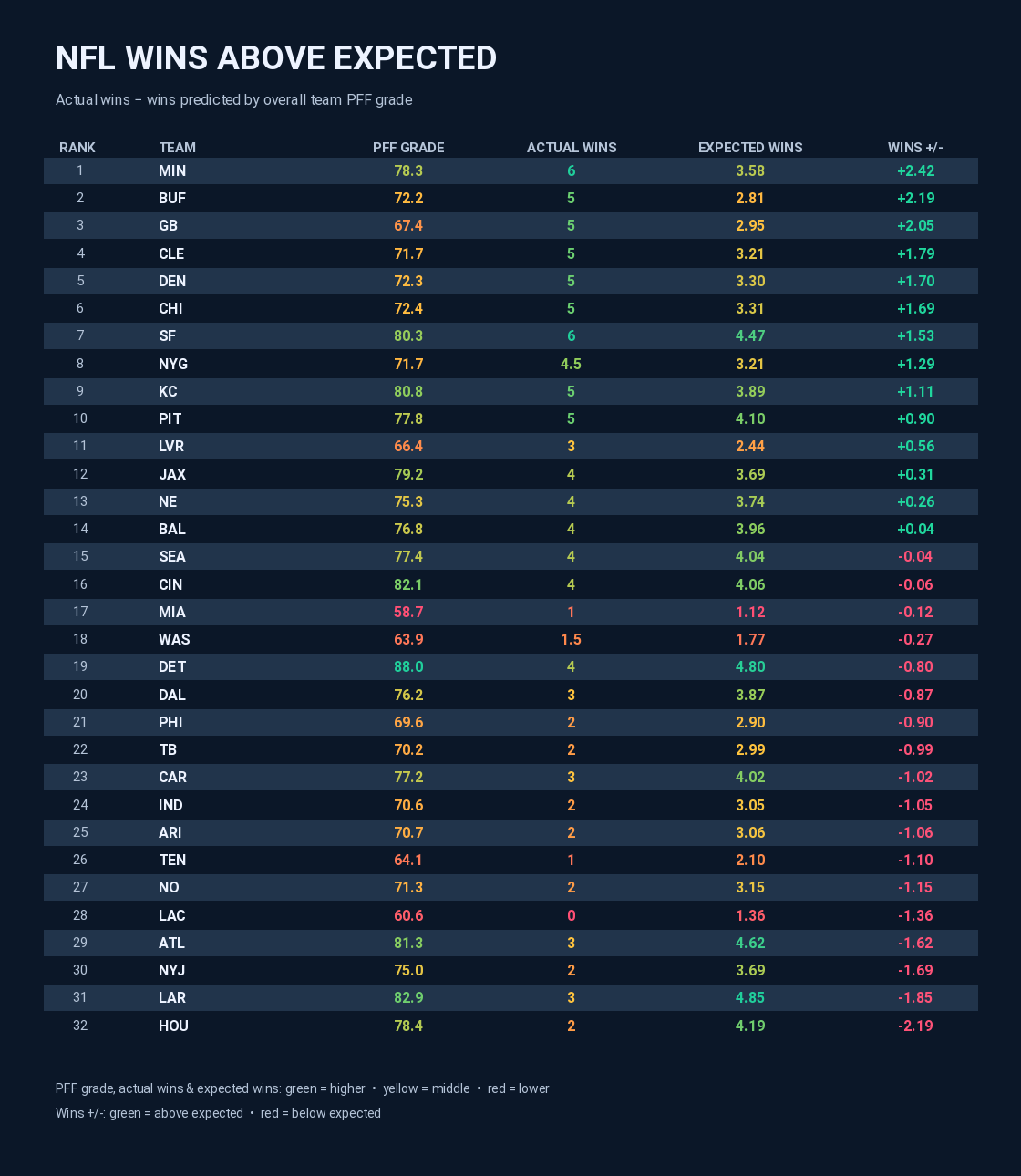This screenshot has height=1176, width=1021.
Task: Select the SF team name
Action: (x=167, y=335)
